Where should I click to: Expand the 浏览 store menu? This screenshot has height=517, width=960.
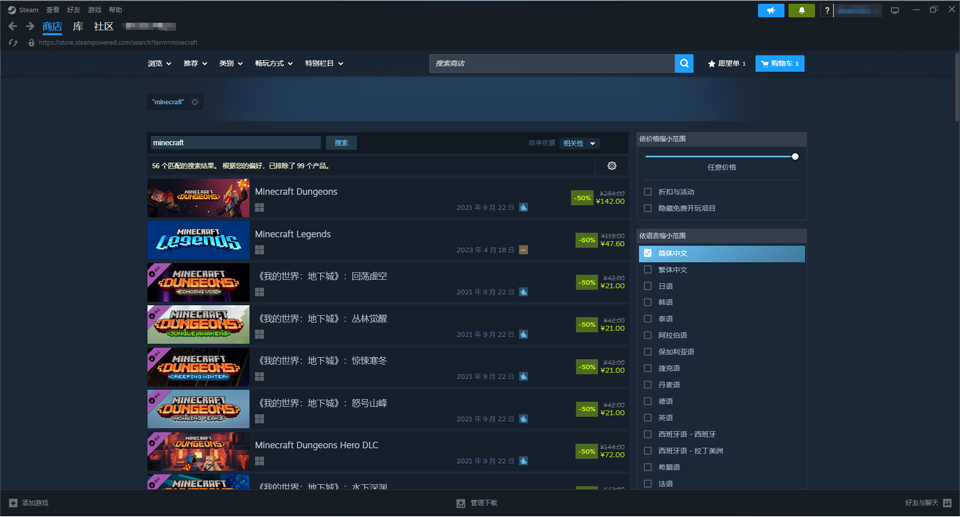[159, 63]
